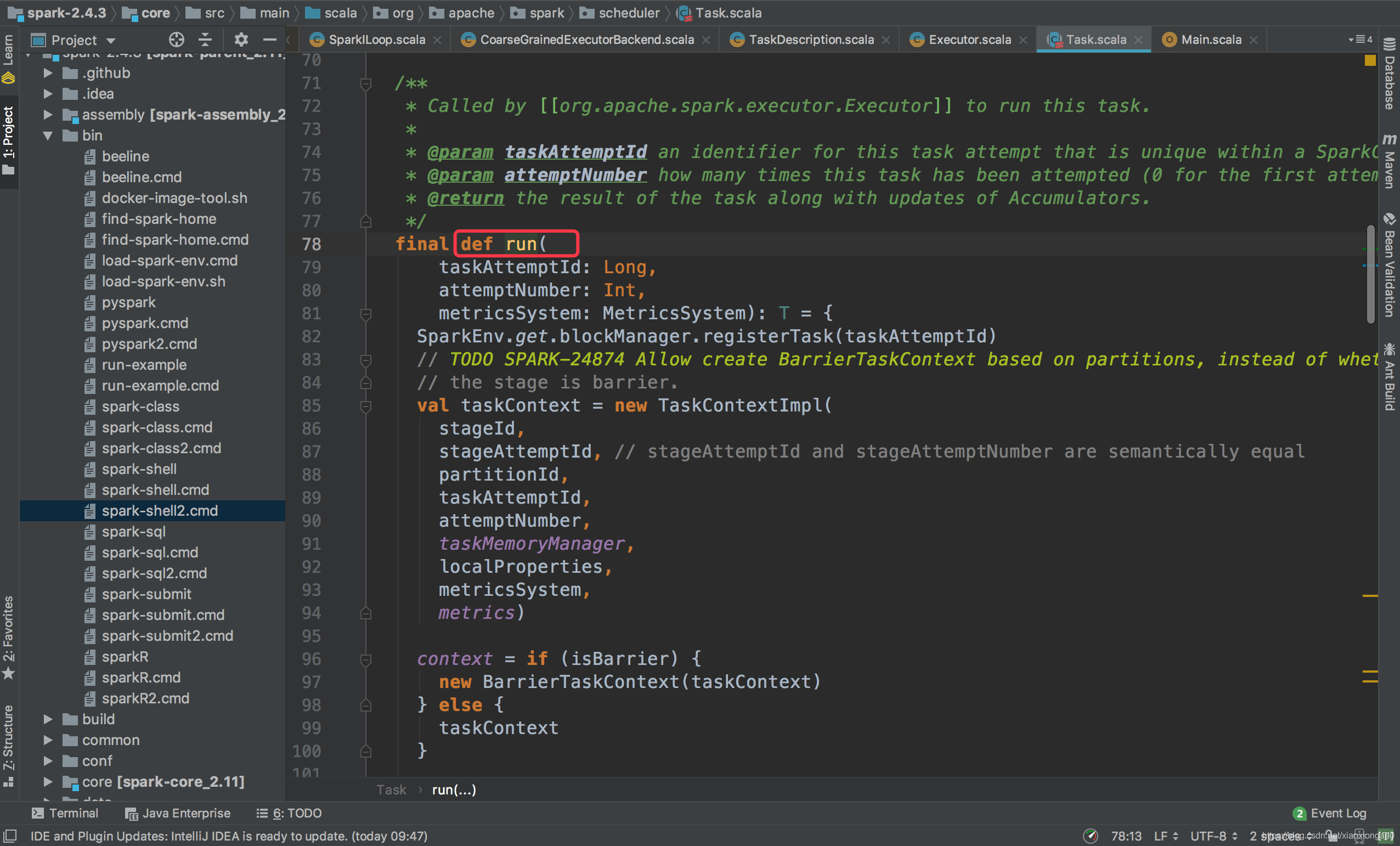Expand the .github folder
Screen dimensions: 1400x846
coord(48,73)
